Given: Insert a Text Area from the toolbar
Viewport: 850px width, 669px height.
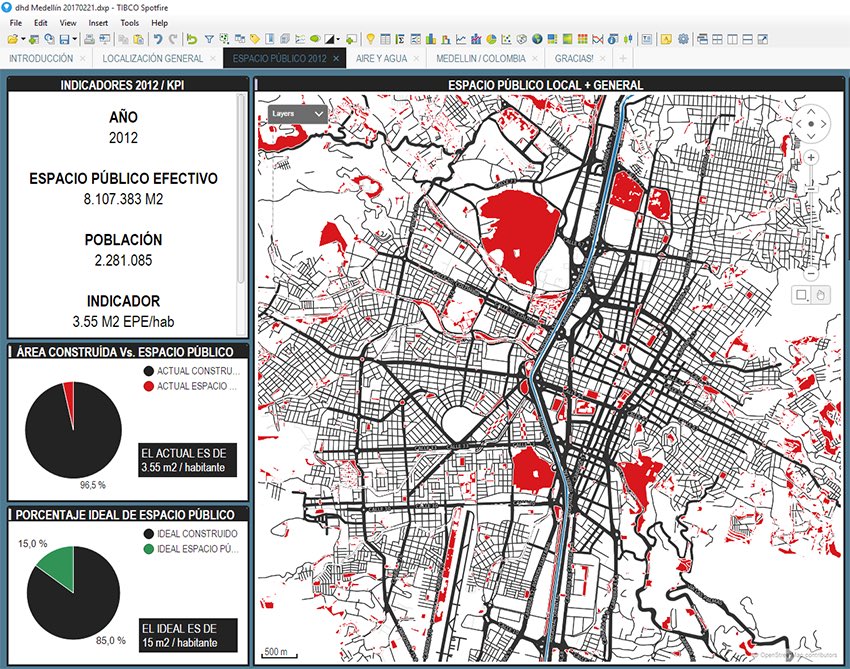Looking at the screenshot, I should pos(647,39).
